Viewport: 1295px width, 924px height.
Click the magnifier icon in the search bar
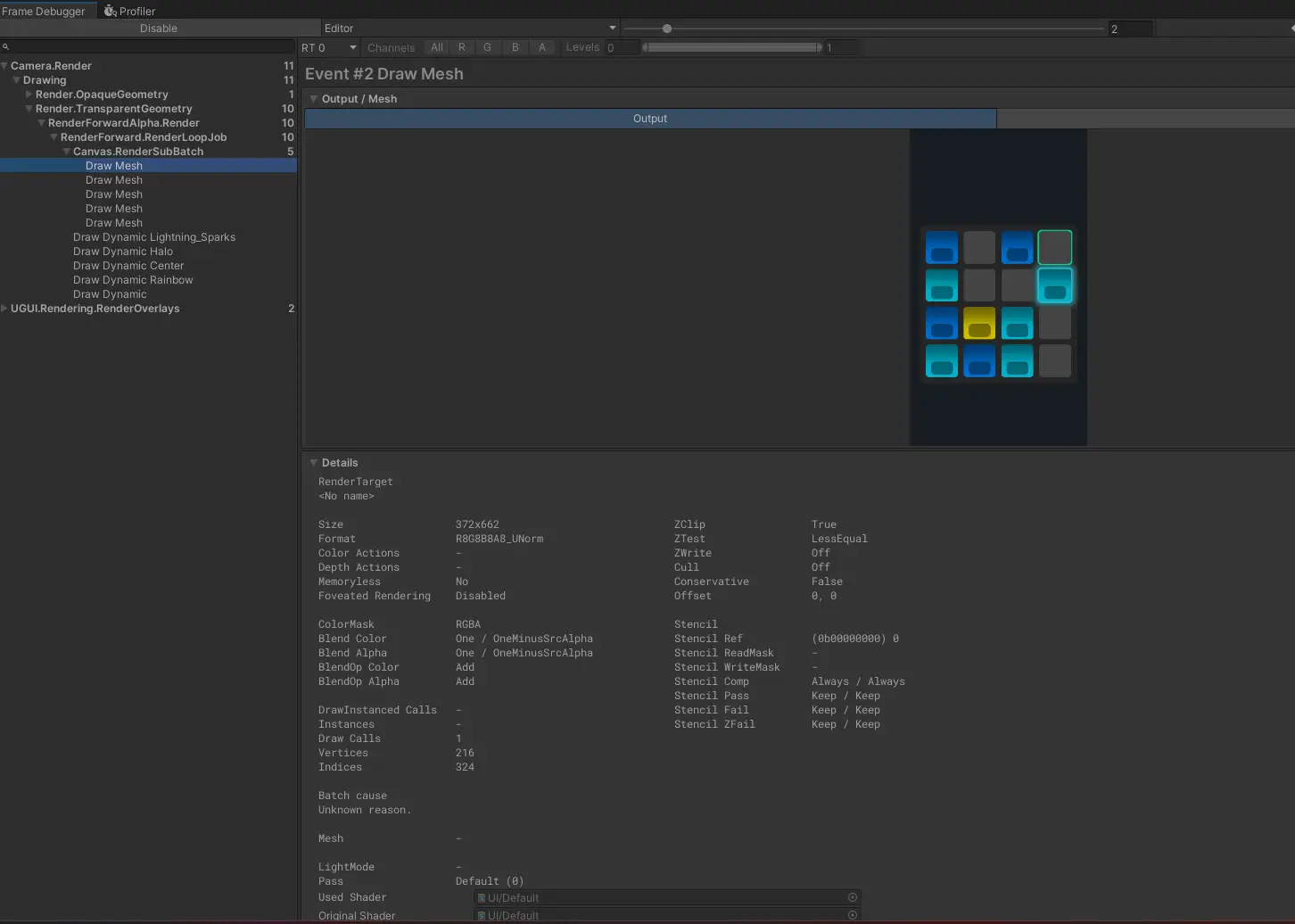(5, 46)
